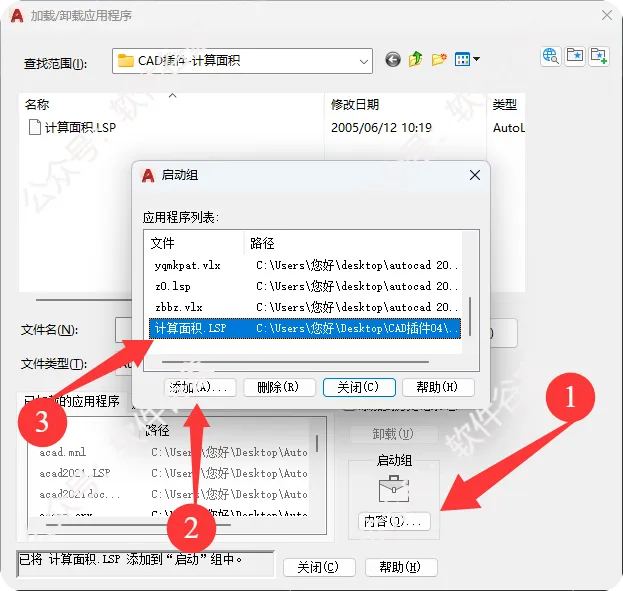623x591 pixels.
Task: Click the 路径 column header in the startup list
Action: click(x=262, y=243)
